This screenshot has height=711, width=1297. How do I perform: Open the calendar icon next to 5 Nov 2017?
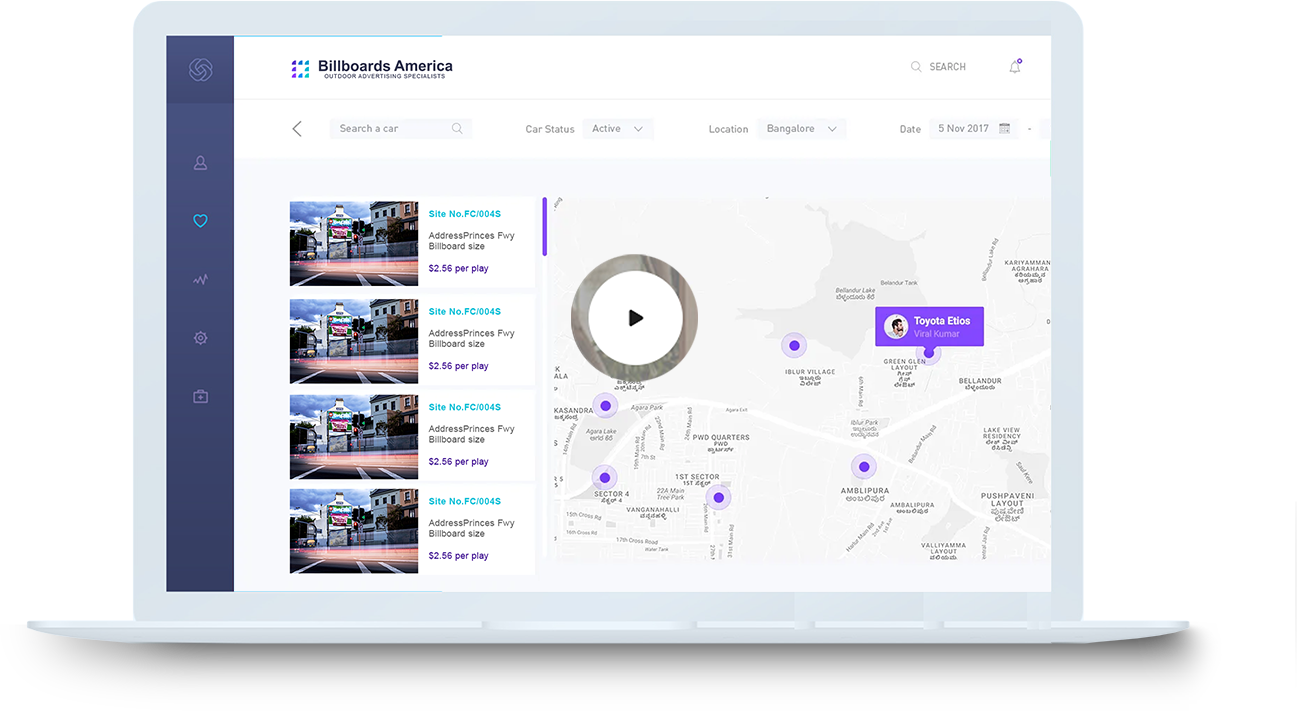click(x=1004, y=128)
